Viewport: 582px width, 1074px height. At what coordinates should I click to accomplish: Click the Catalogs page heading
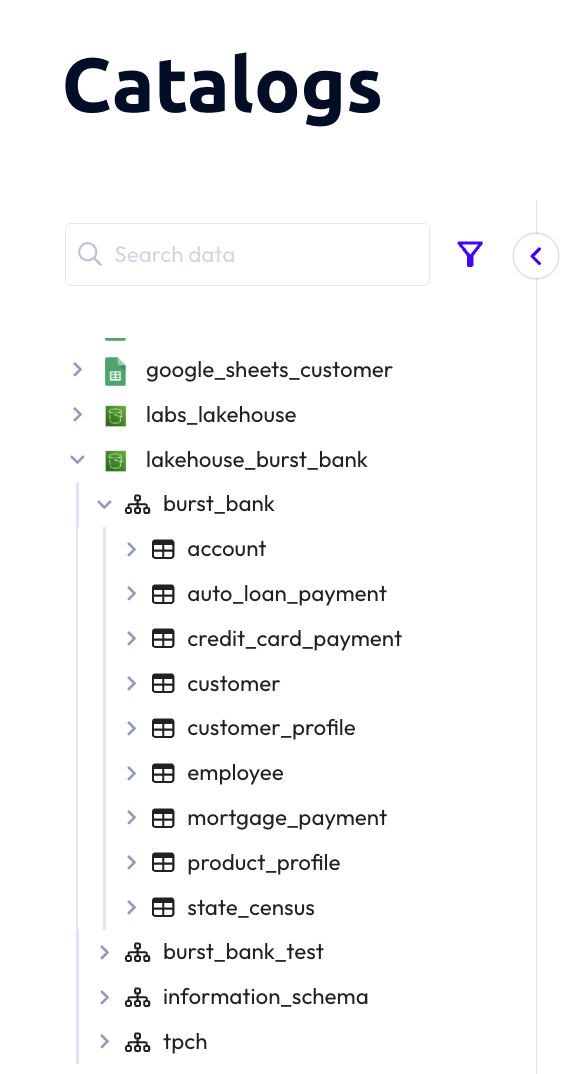[222, 85]
